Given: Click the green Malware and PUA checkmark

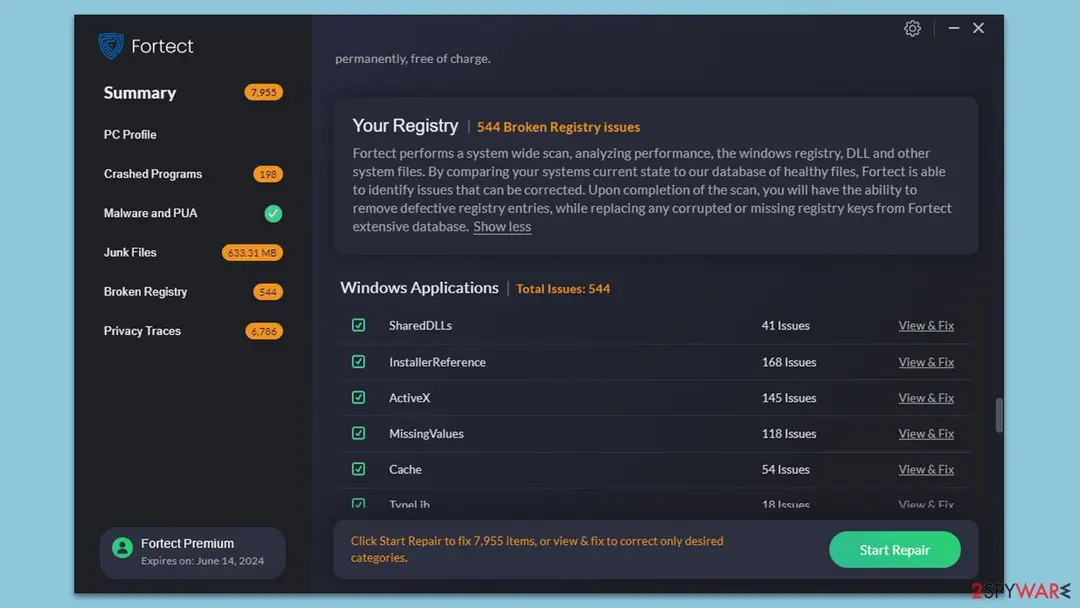Looking at the screenshot, I should [x=273, y=213].
